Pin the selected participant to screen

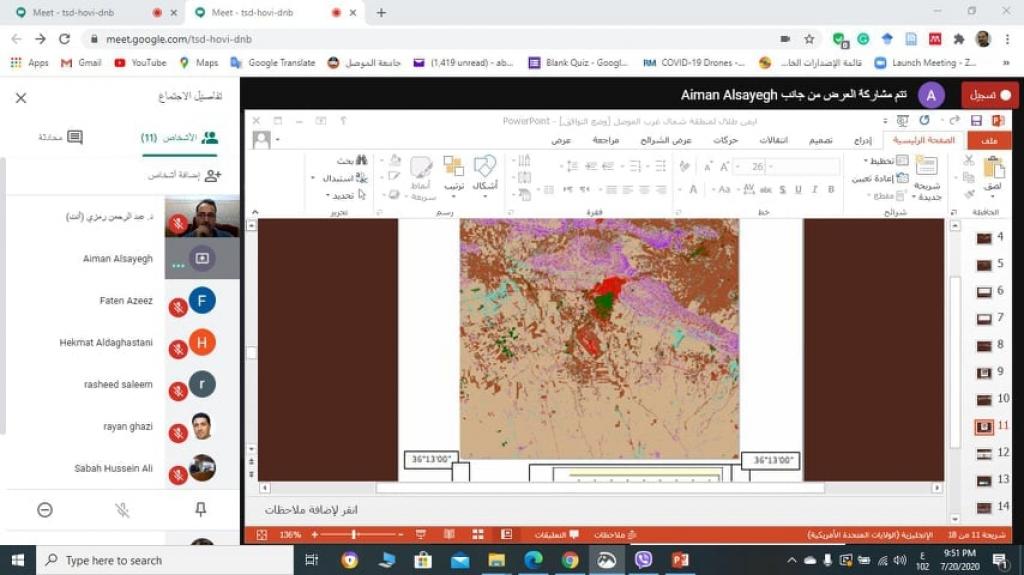[200, 510]
